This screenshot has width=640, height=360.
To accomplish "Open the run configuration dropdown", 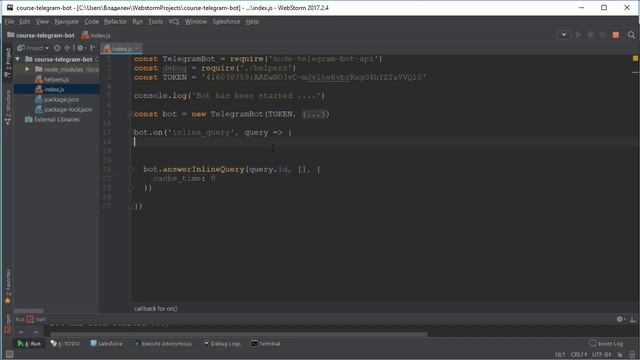I will click(x=564, y=35).
